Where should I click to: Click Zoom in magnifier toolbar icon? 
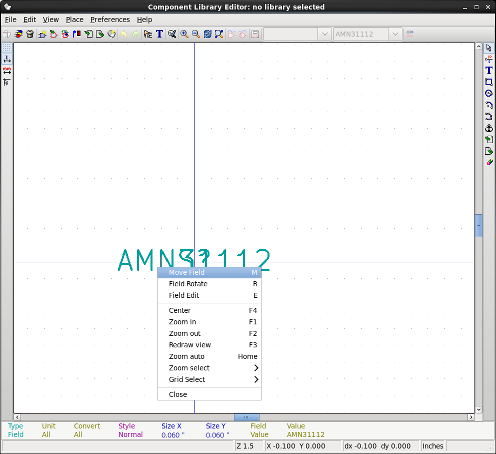click(184, 34)
